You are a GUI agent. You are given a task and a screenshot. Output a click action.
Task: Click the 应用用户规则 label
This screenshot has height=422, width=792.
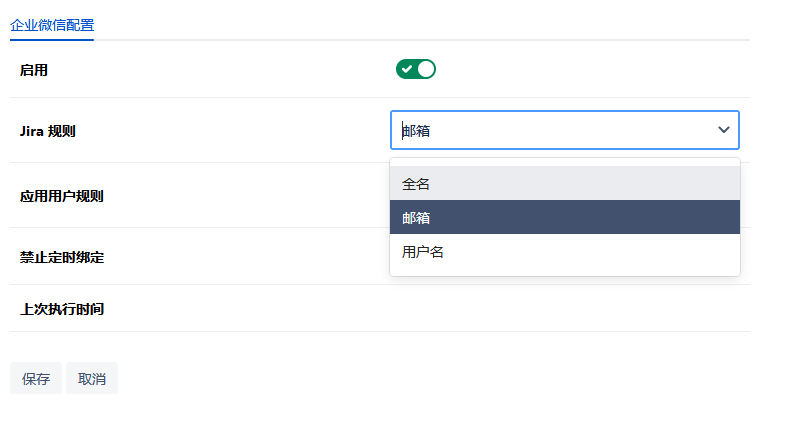click(x=62, y=196)
